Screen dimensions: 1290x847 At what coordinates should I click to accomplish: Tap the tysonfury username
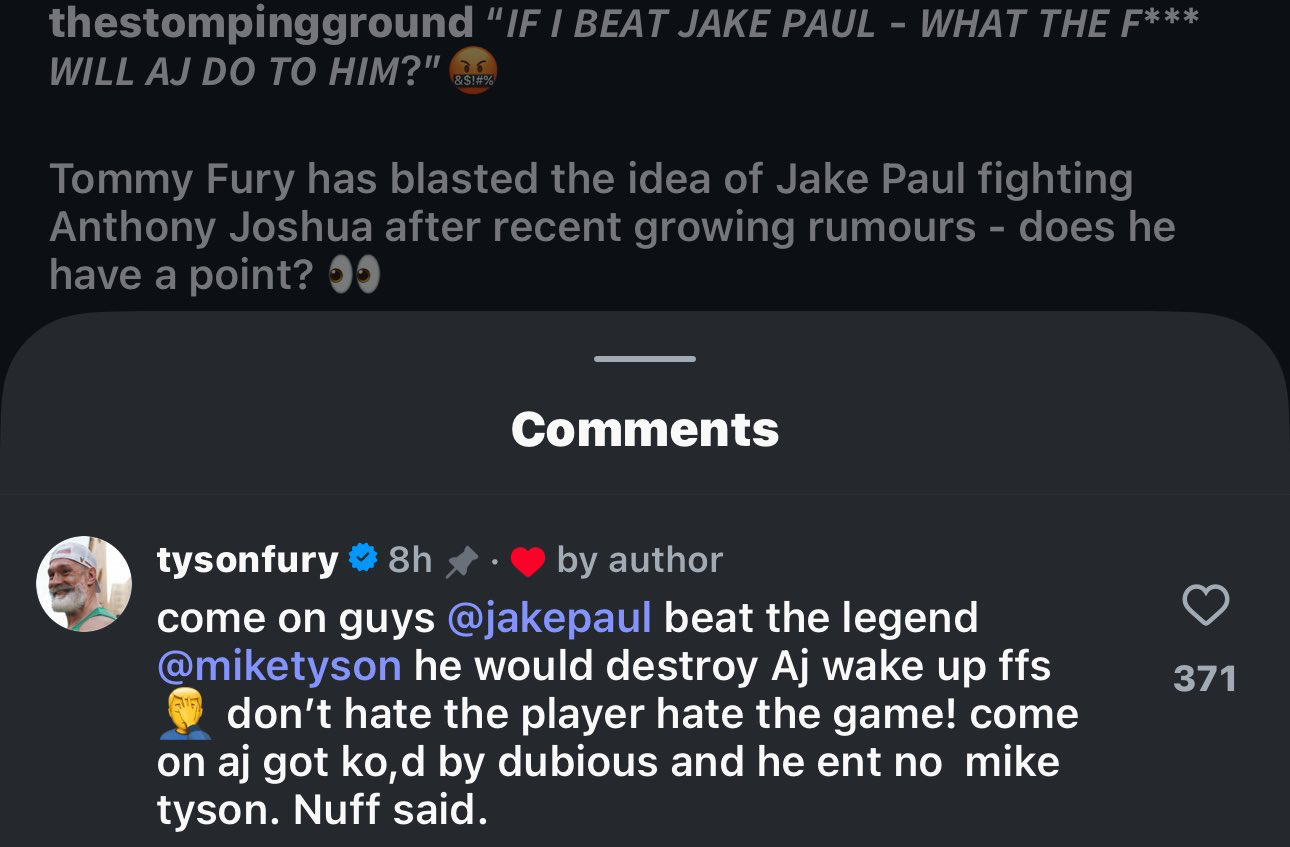(x=247, y=560)
